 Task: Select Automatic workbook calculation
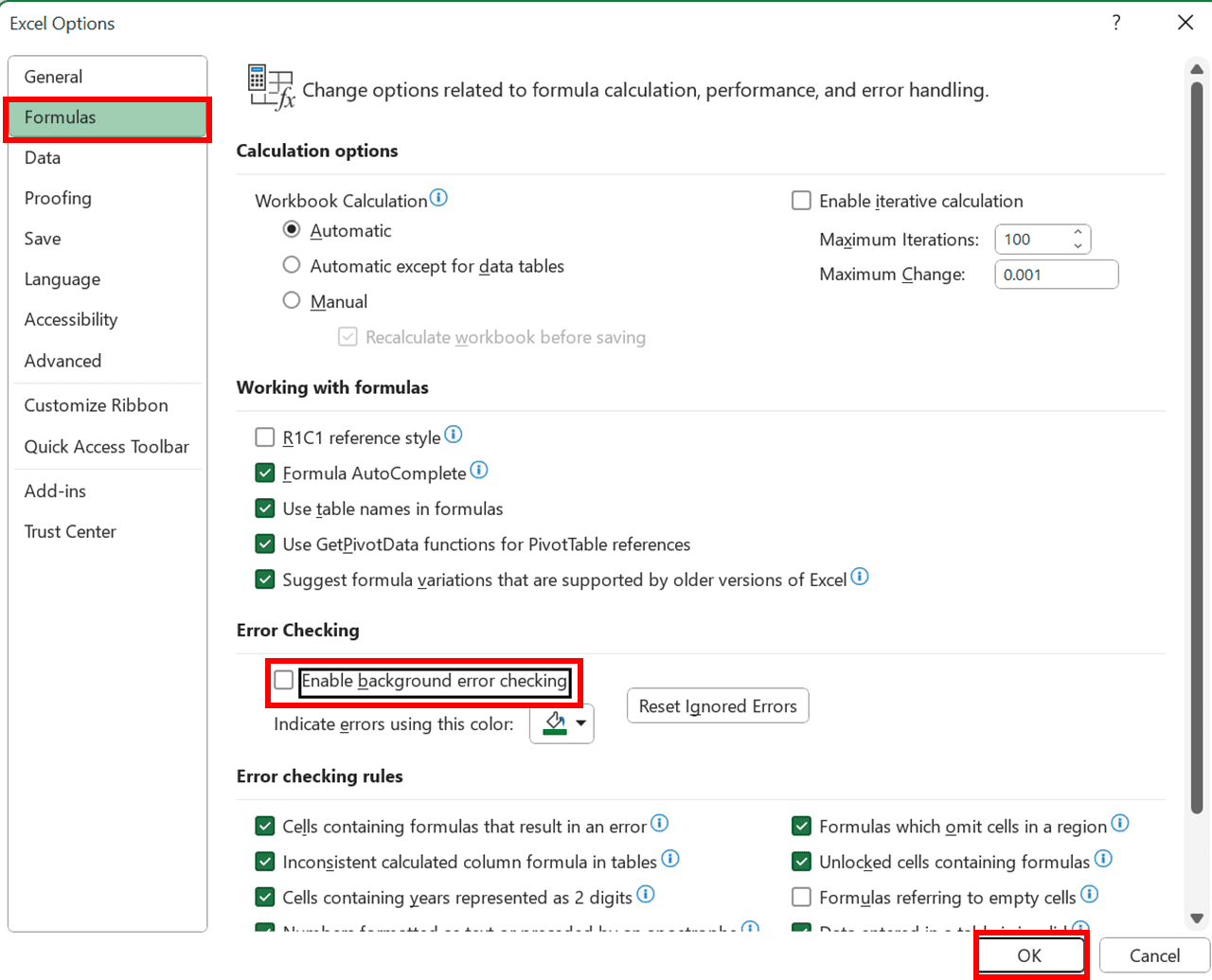pyautogui.click(x=292, y=230)
